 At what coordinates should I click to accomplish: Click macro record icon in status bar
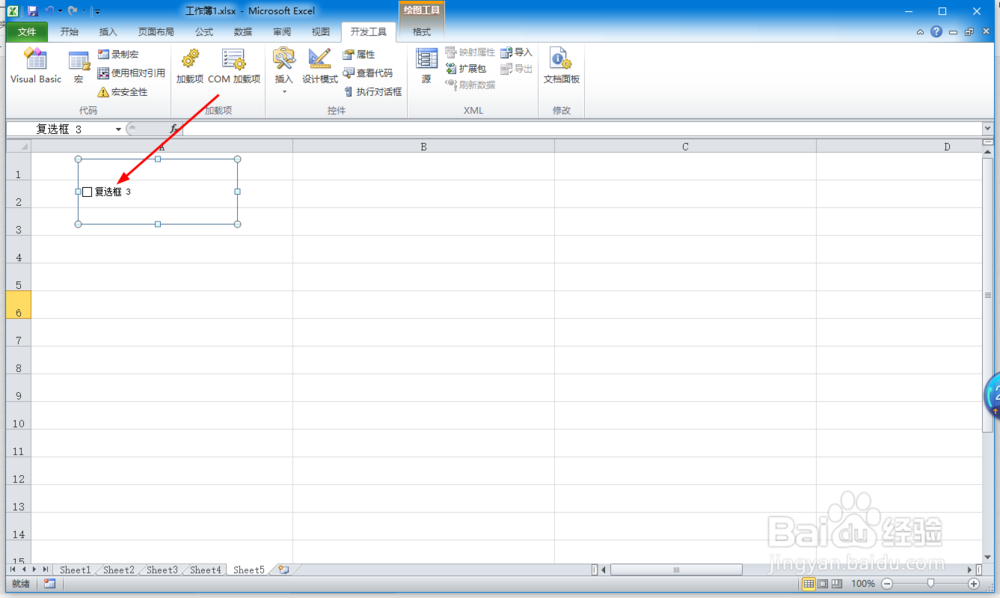50,584
